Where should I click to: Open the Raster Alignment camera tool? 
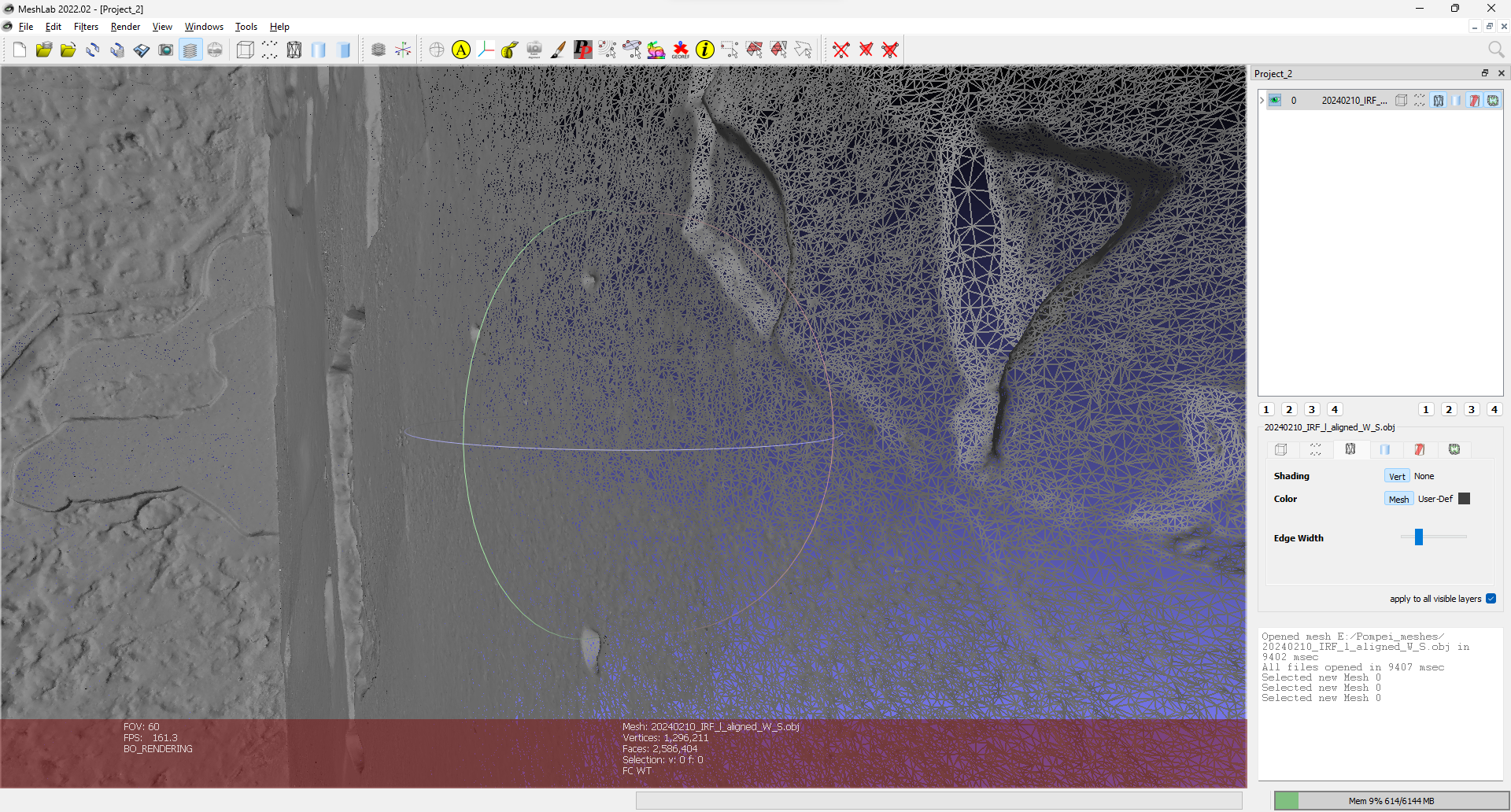pos(534,50)
